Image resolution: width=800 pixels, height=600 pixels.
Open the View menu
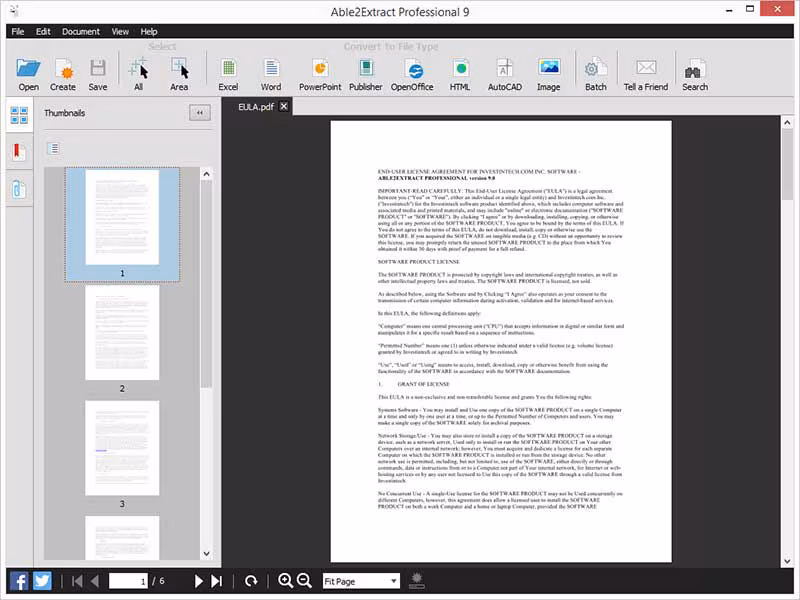120,32
